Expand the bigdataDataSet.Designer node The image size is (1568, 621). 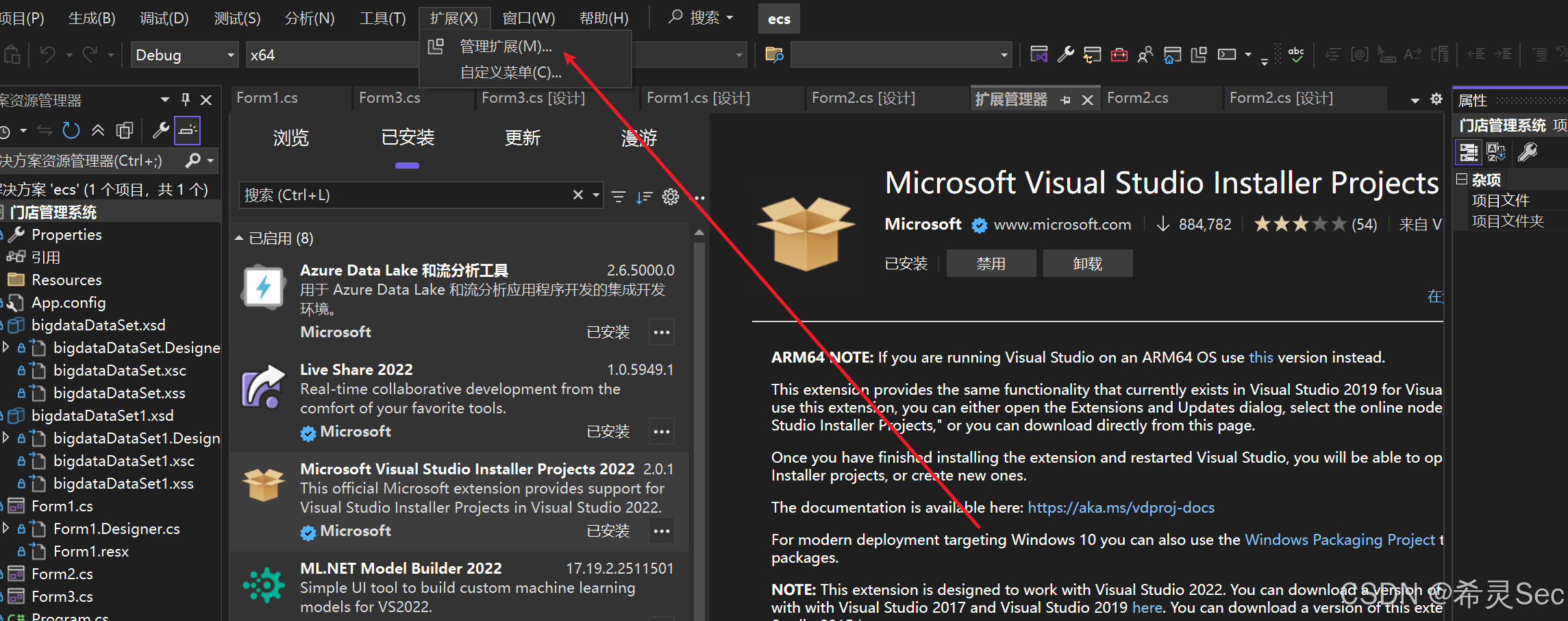tap(6, 348)
